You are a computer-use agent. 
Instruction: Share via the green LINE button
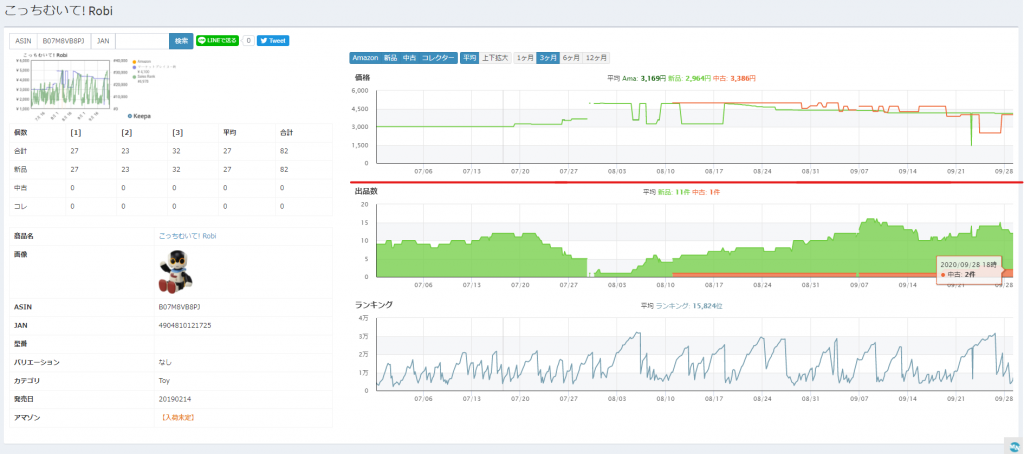217,41
